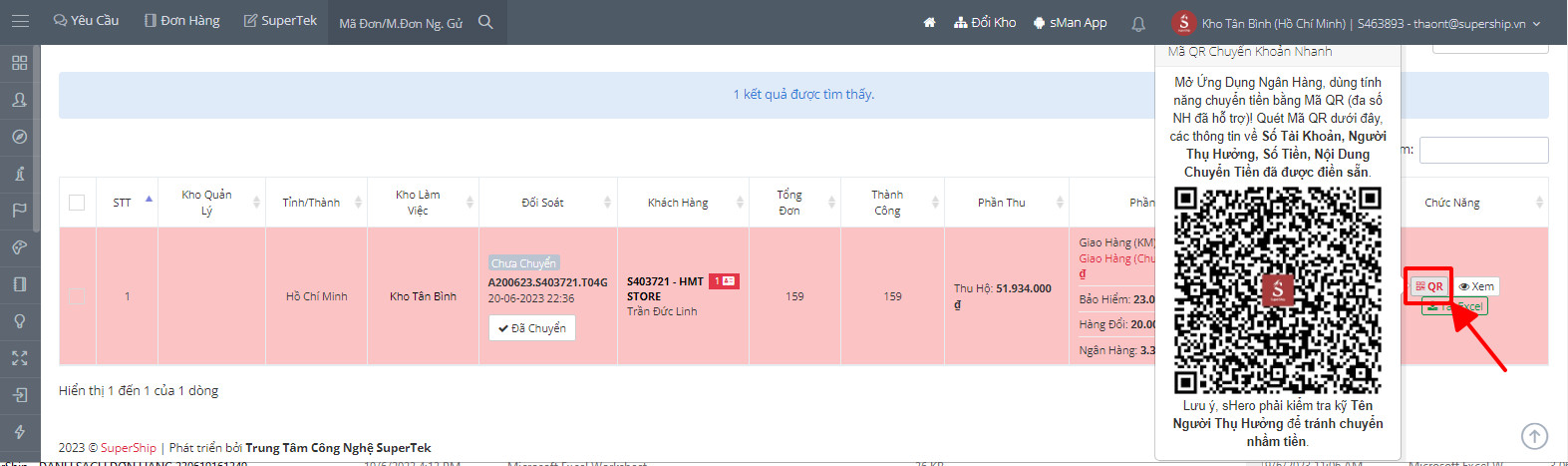View the row details with the Xem eye button
1568x466 pixels.
click(x=1476, y=286)
